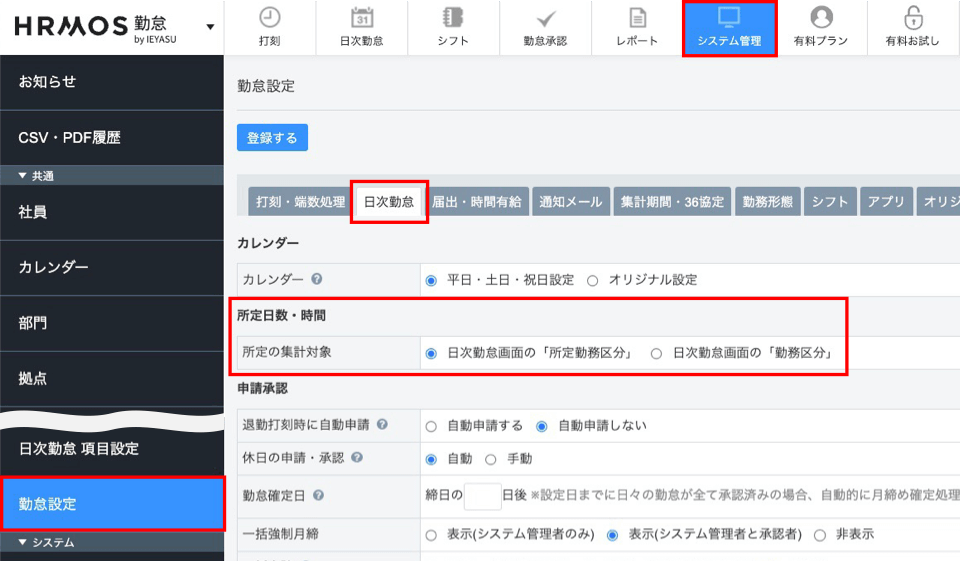Choose 自動申請する radio button
Screen dimensions: 960x561
point(432,426)
